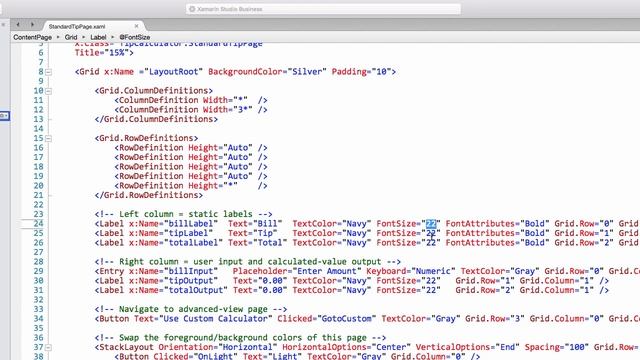Click "totalOutput" name on line 31
This screenshot has width=640, height=360.
click(196, 290)
